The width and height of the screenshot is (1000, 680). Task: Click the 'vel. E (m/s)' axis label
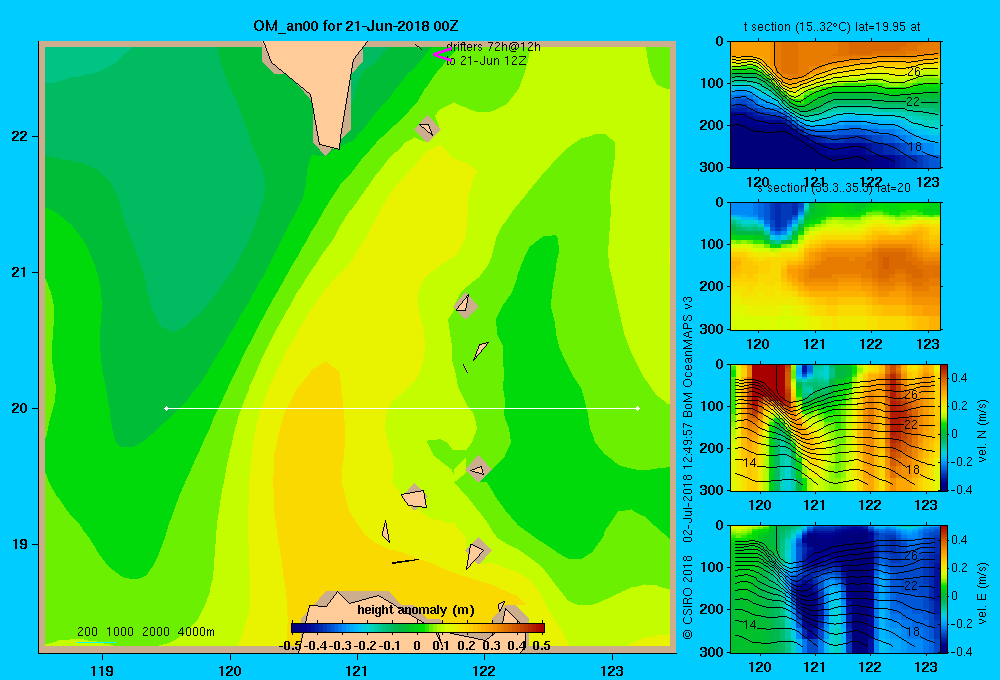pos(982,592)
